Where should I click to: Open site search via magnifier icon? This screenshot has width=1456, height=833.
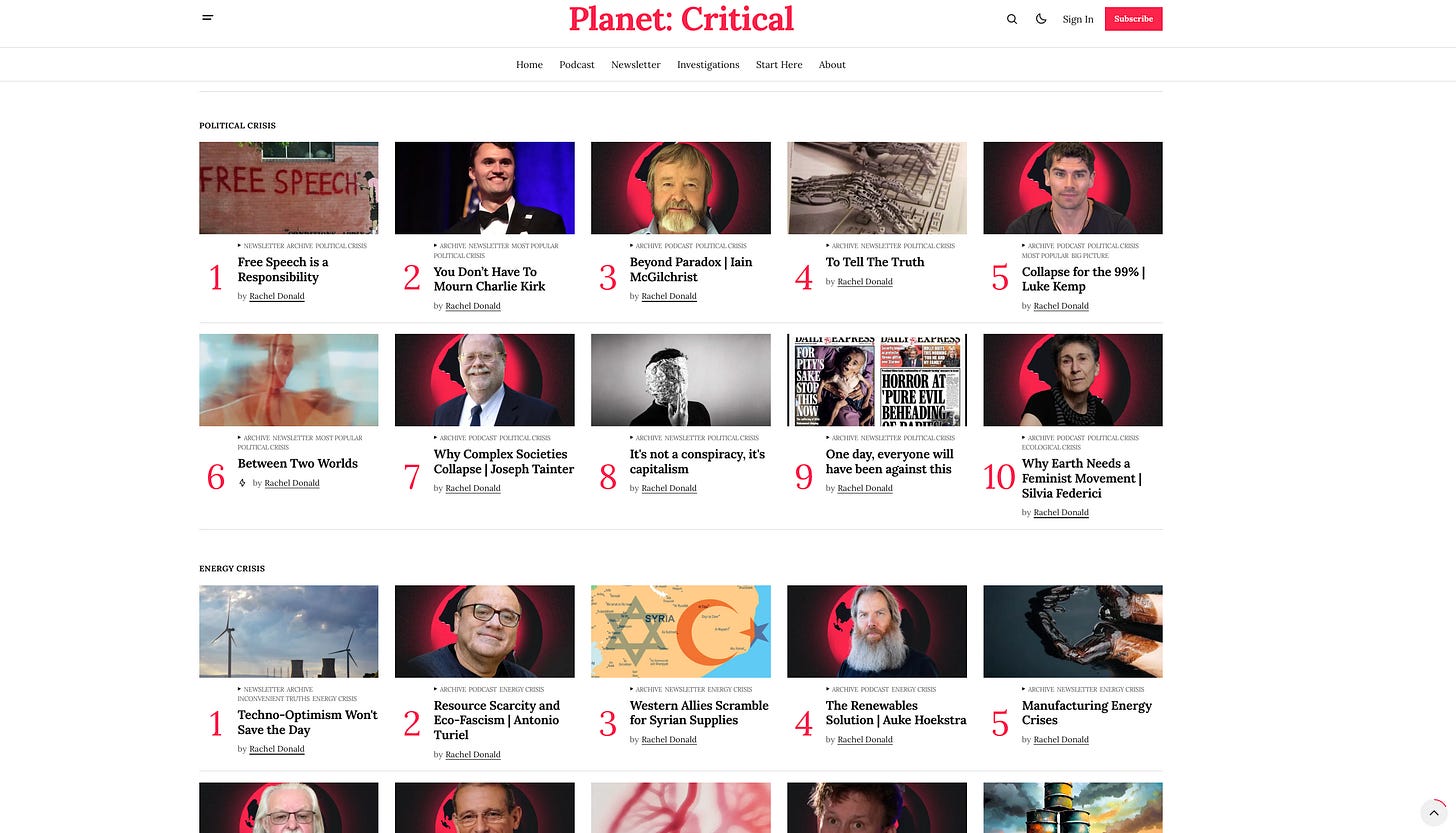click(x=1012, y=19)
